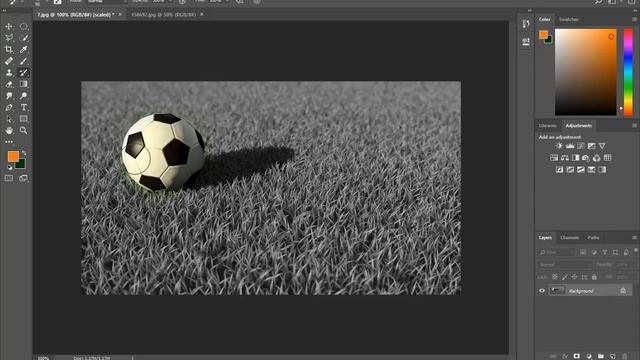Select the Quick Selection tool
640x360 pixels.
pyautogui.click(x=24, y=38)
